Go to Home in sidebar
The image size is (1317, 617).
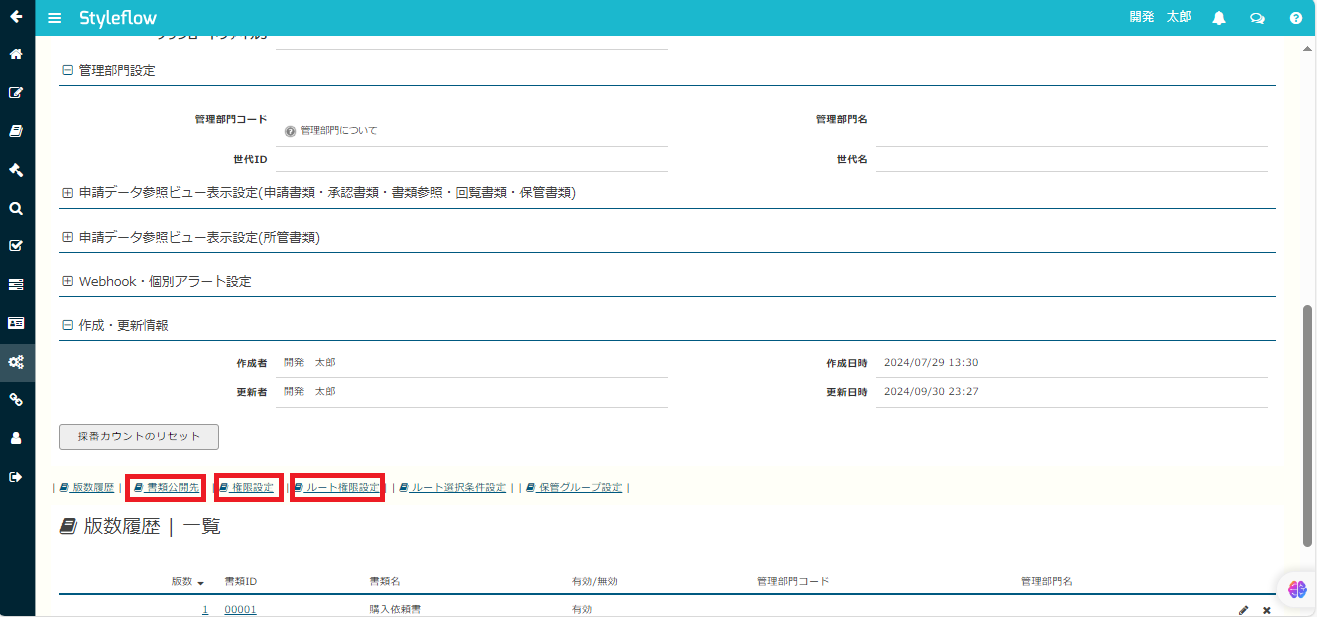[x=16, y=54]
